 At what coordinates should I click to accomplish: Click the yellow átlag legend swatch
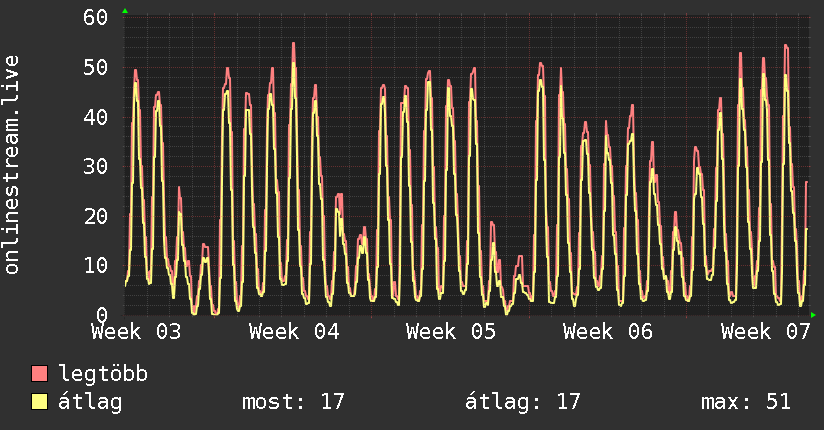(39, 402)
